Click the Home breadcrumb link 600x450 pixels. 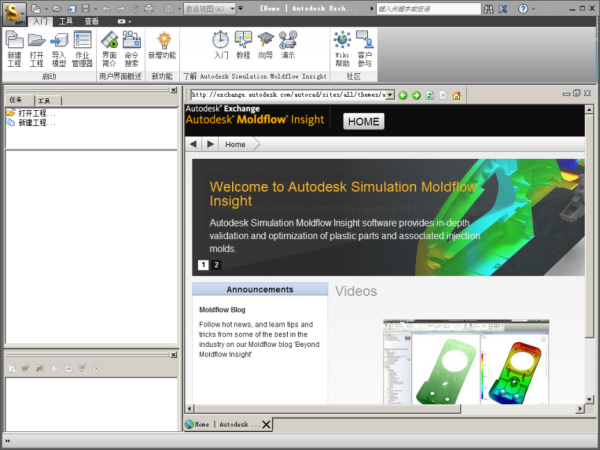pos(235,144)
